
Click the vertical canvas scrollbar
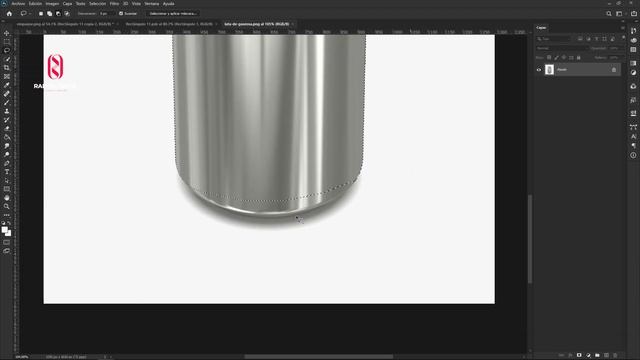click(530, 239)
